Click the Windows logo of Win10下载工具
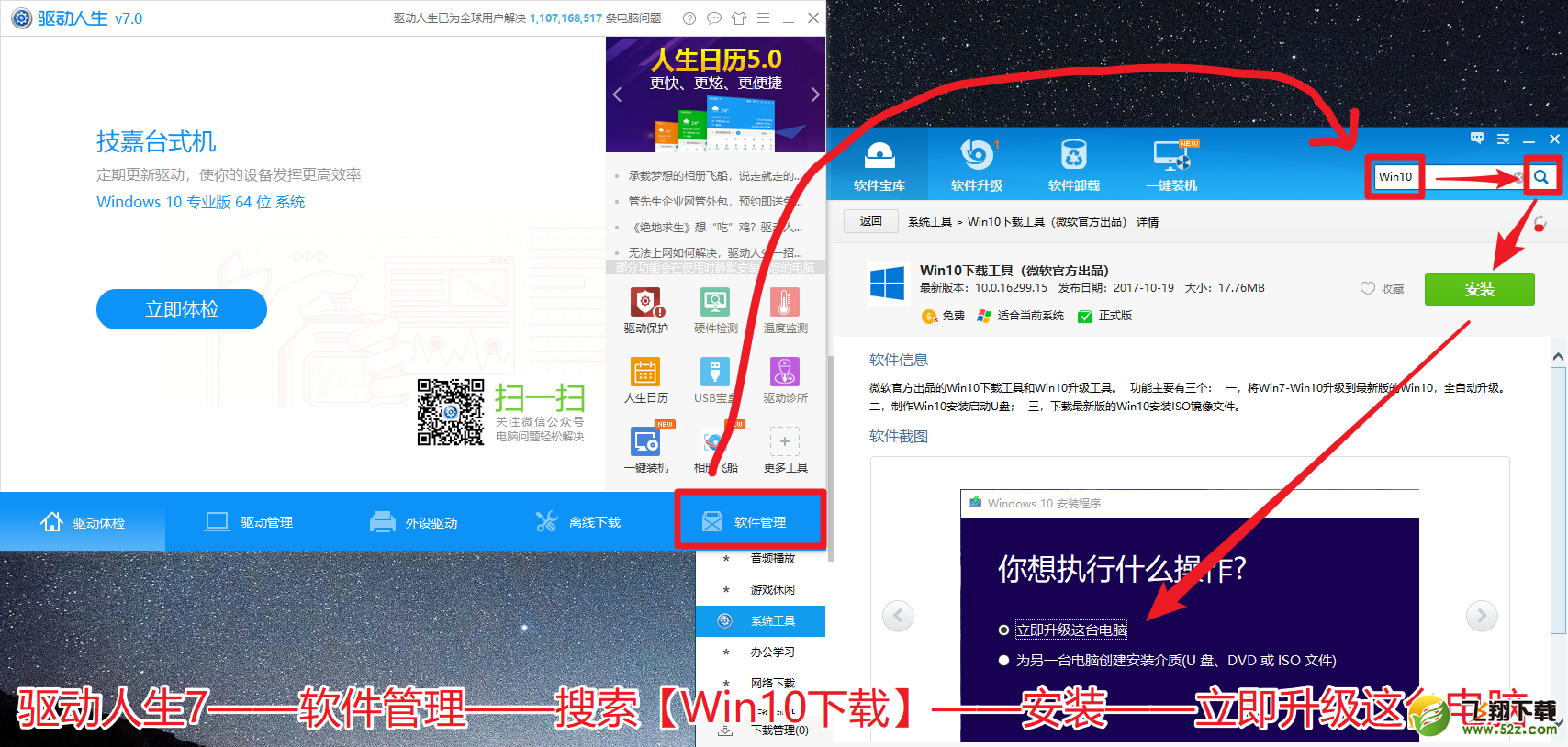This screenshot has width=1568, height=747. (887, 282)
